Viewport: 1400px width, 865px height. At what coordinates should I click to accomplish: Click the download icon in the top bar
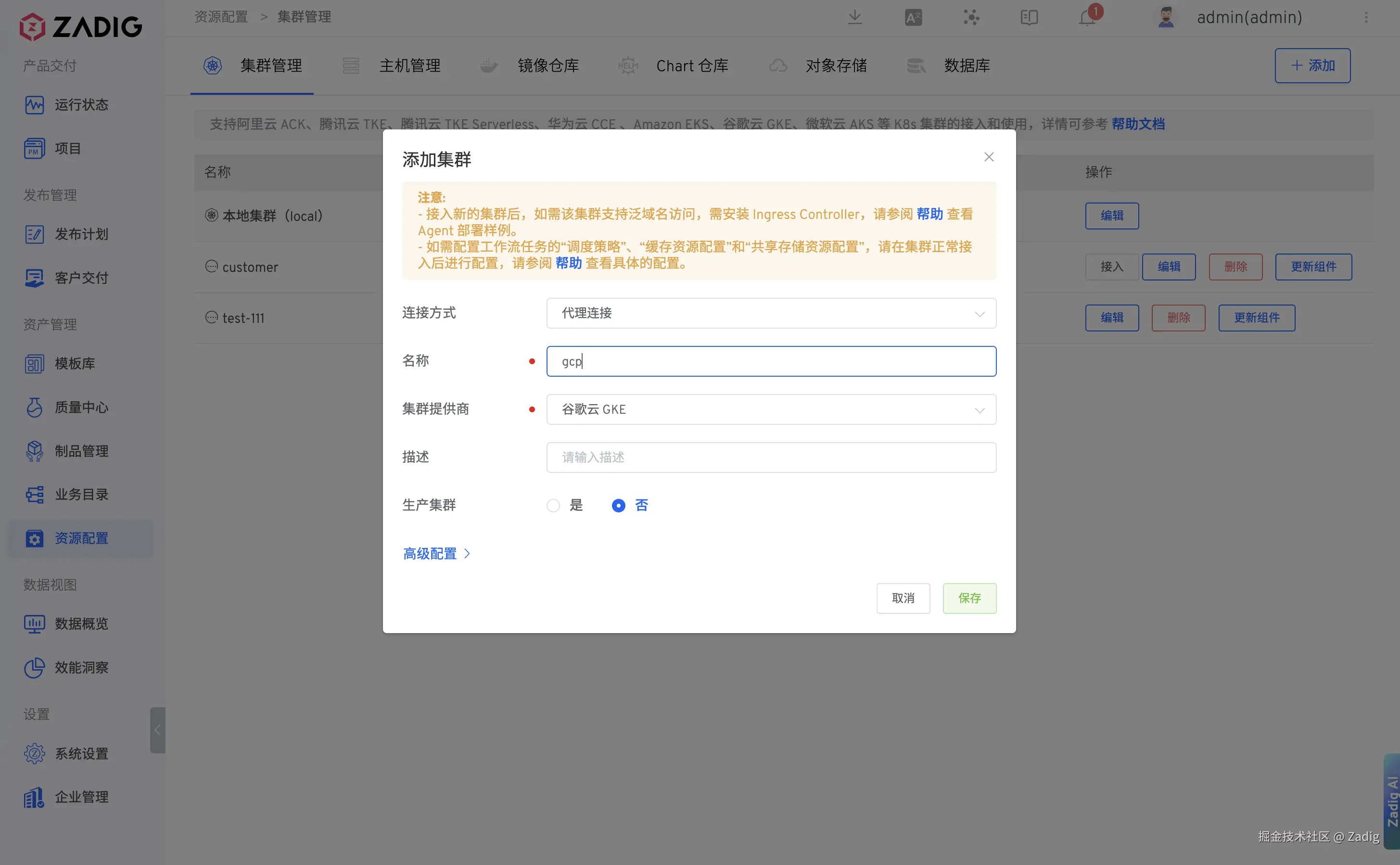(x=855, y=17)
